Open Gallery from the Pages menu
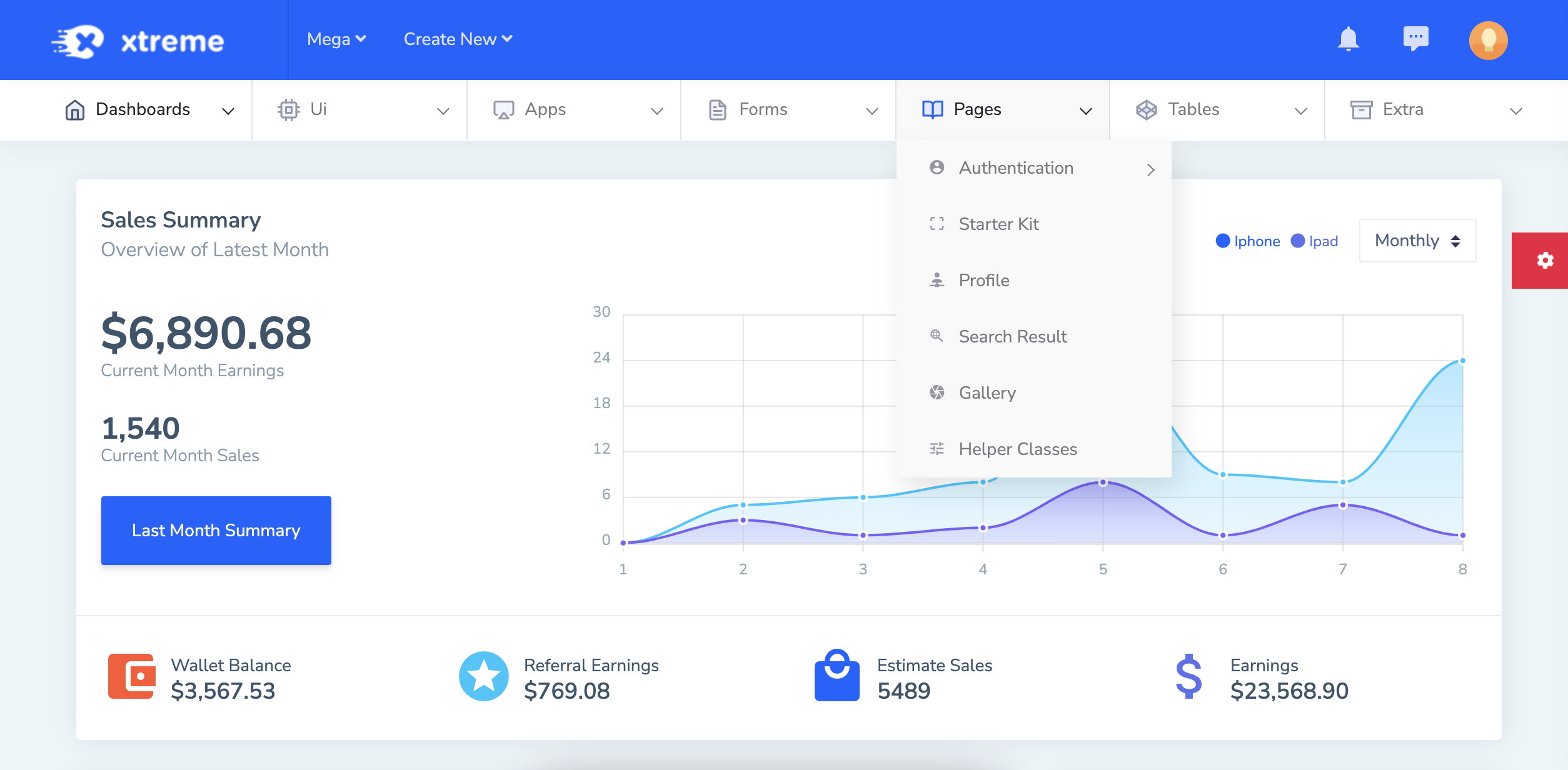Image resolution: width=1568 pixels, height=770 pixels. [987, 393]
